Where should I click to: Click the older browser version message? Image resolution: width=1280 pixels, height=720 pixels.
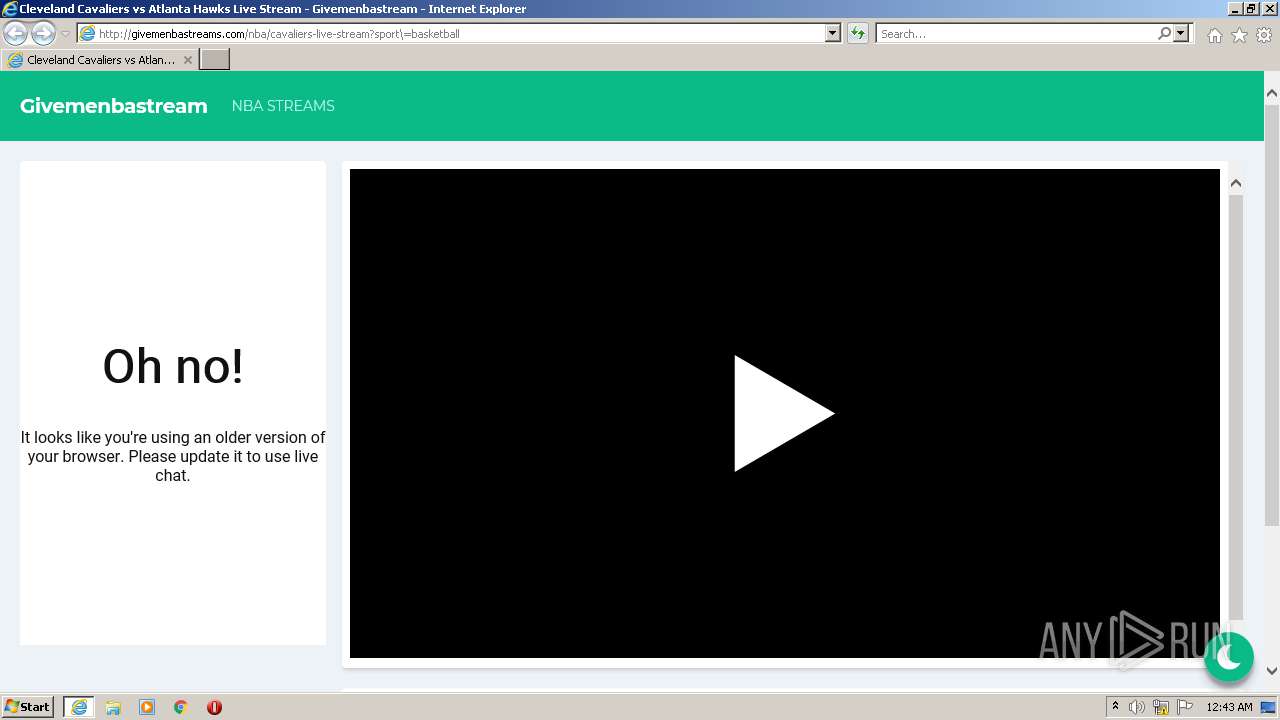[x=173, y=456]
